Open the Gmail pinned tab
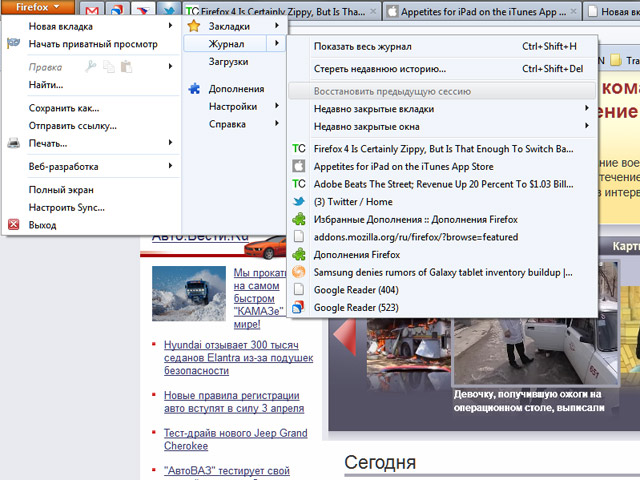 pyautogui.click(x=92, y=11)
